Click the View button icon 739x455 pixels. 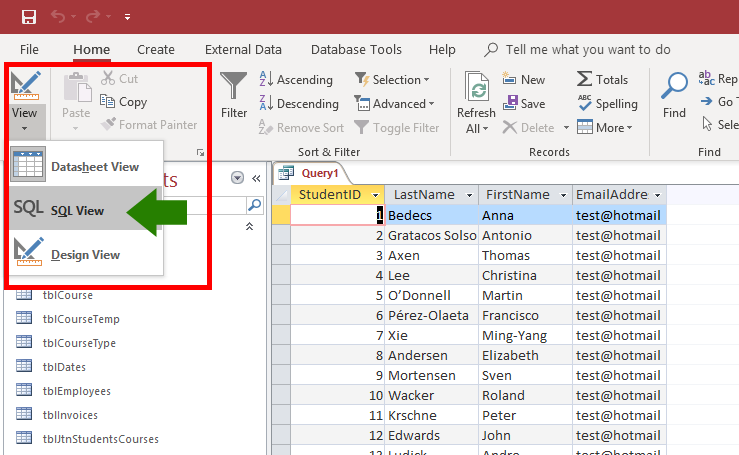point(25,85)
